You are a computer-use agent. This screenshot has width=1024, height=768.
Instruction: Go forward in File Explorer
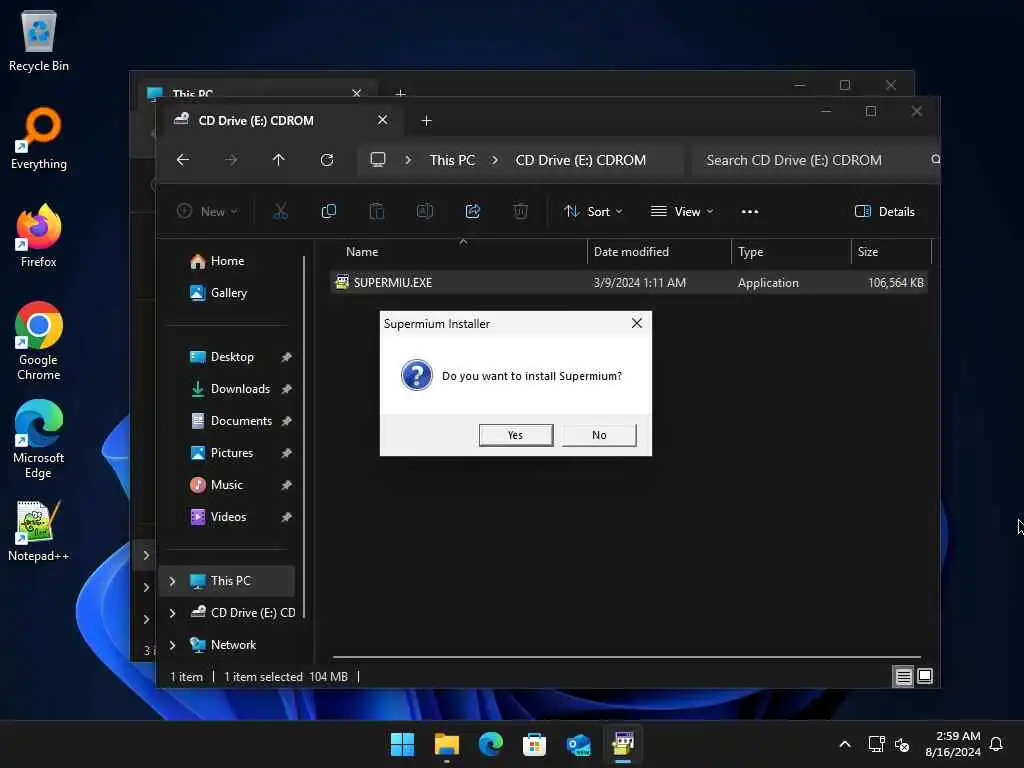231,160
